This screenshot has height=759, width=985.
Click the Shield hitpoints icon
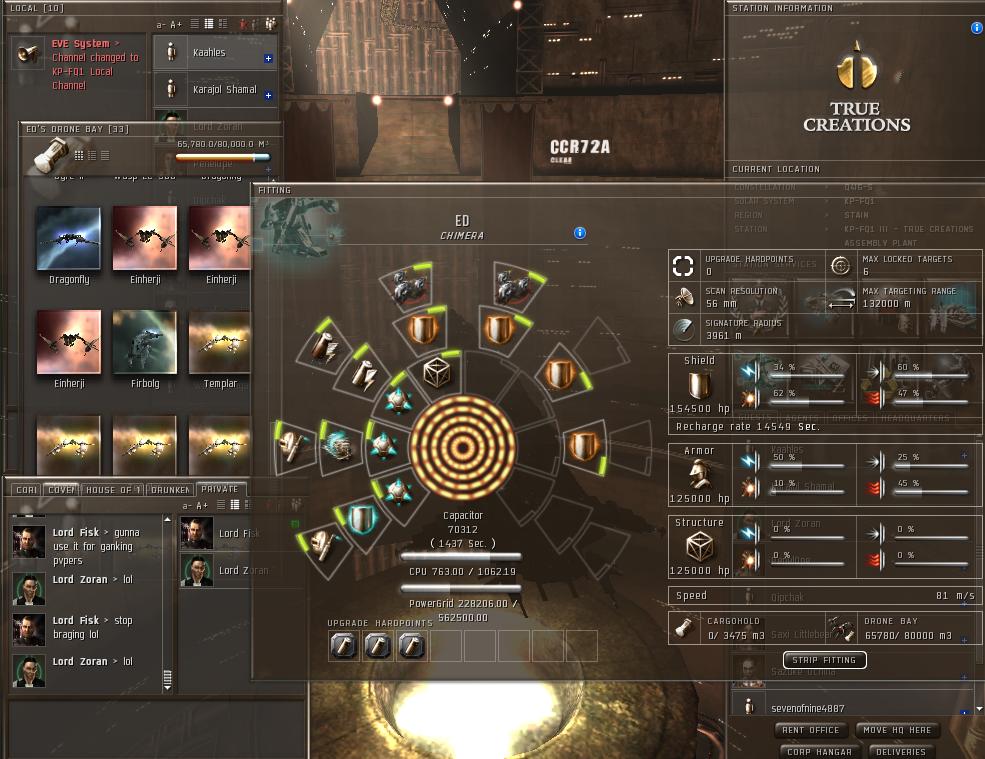click(x=699, y=385)
